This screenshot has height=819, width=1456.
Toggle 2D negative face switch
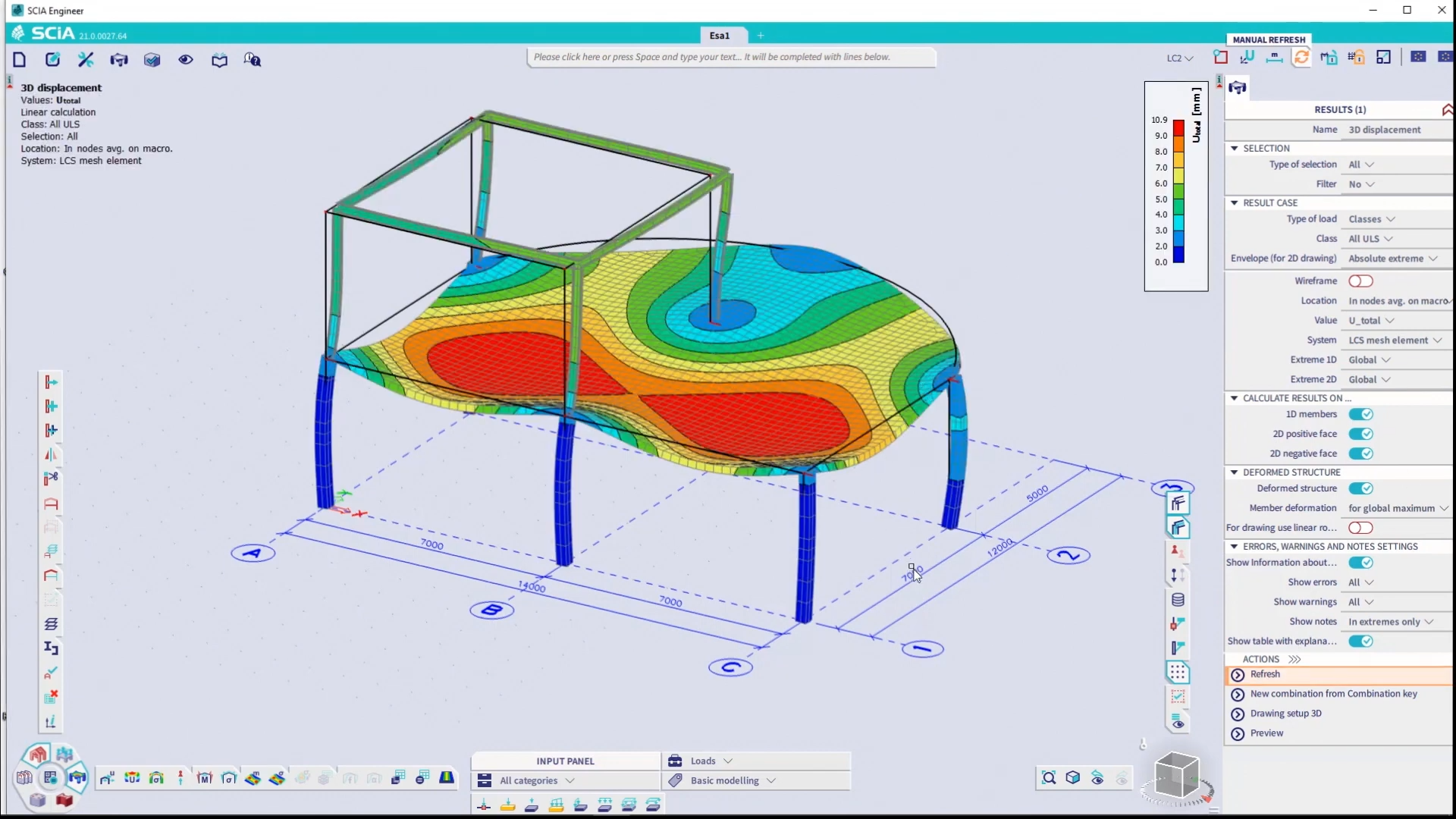coord(1360,453)
